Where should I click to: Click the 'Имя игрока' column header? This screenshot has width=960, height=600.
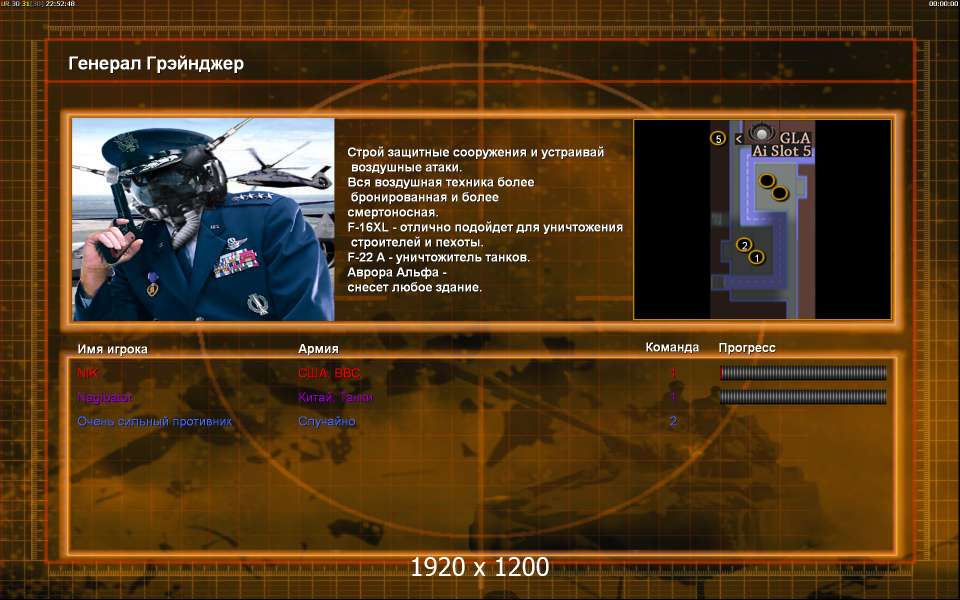click(113, 349)
